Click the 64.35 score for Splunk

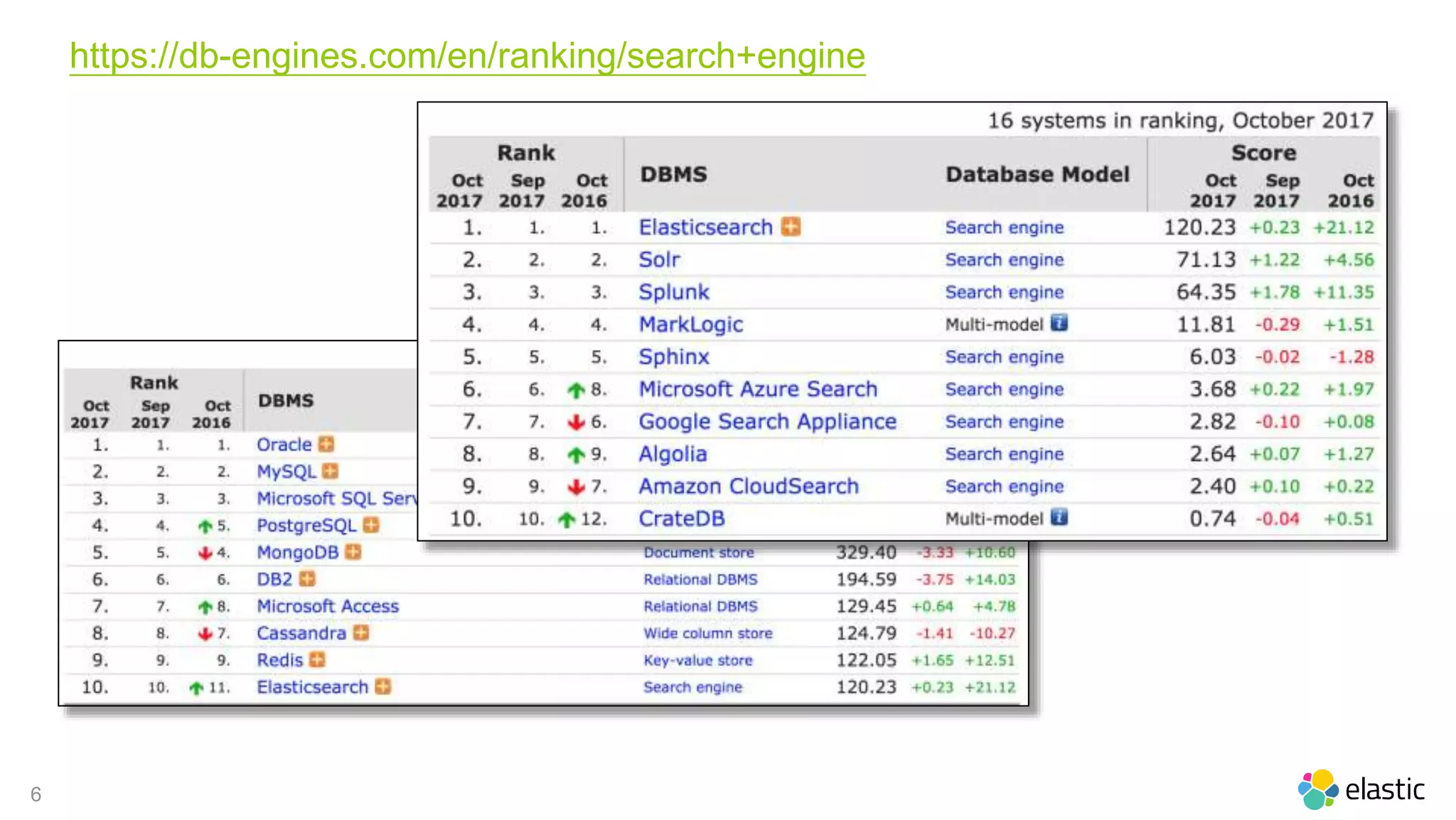[1206, 292]
